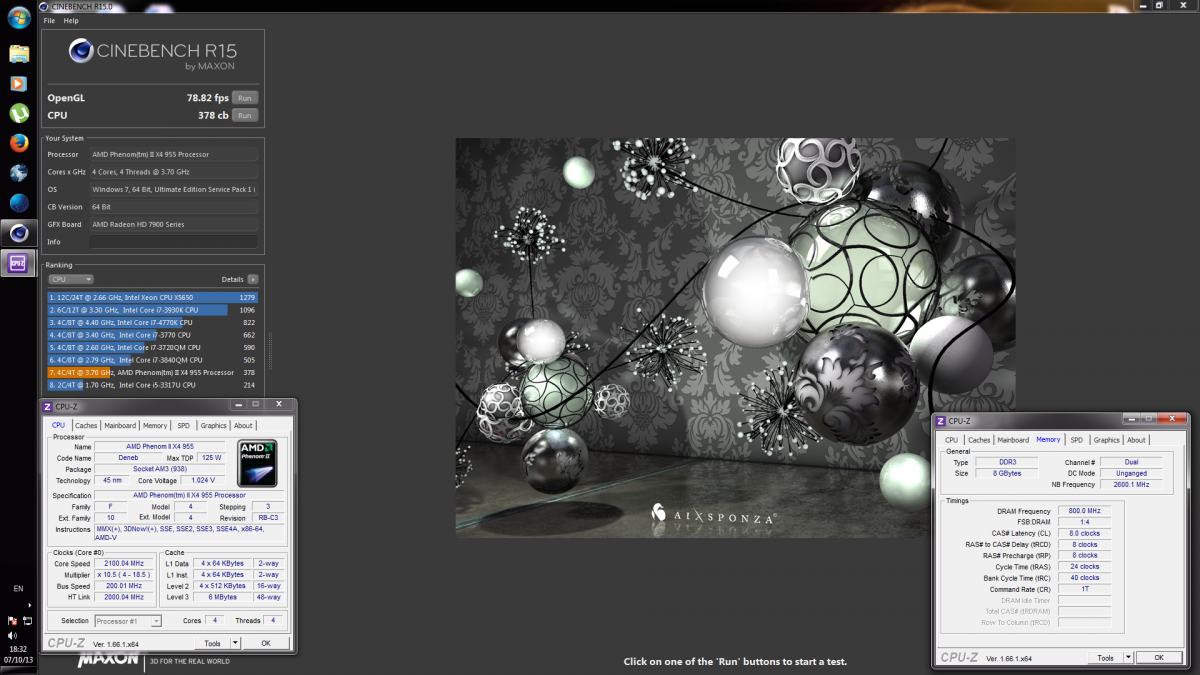Switch to CPU-Z via its taskbar icon

(19, 262)
